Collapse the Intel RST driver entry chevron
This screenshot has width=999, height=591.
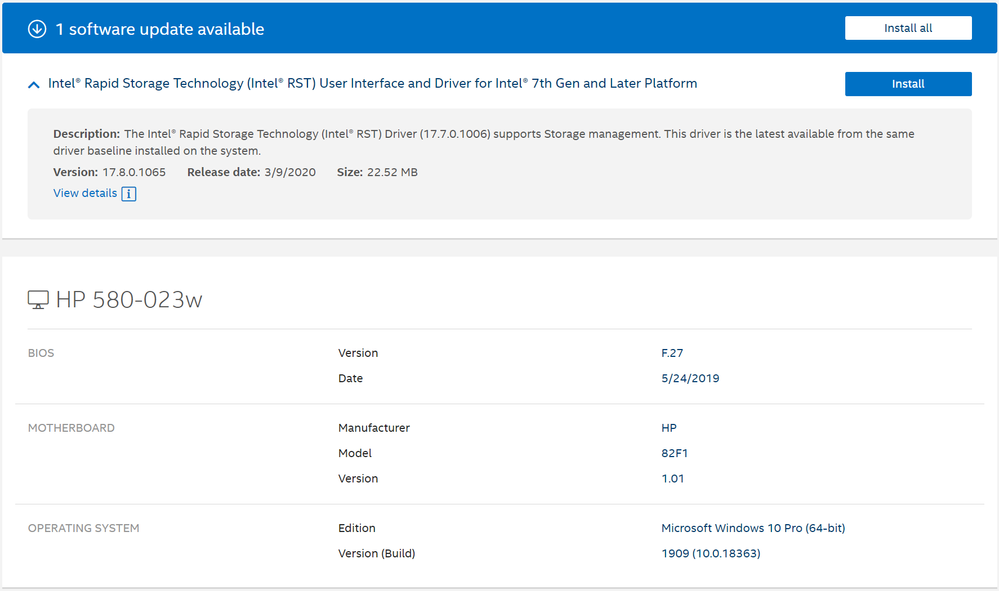[34, 85]
